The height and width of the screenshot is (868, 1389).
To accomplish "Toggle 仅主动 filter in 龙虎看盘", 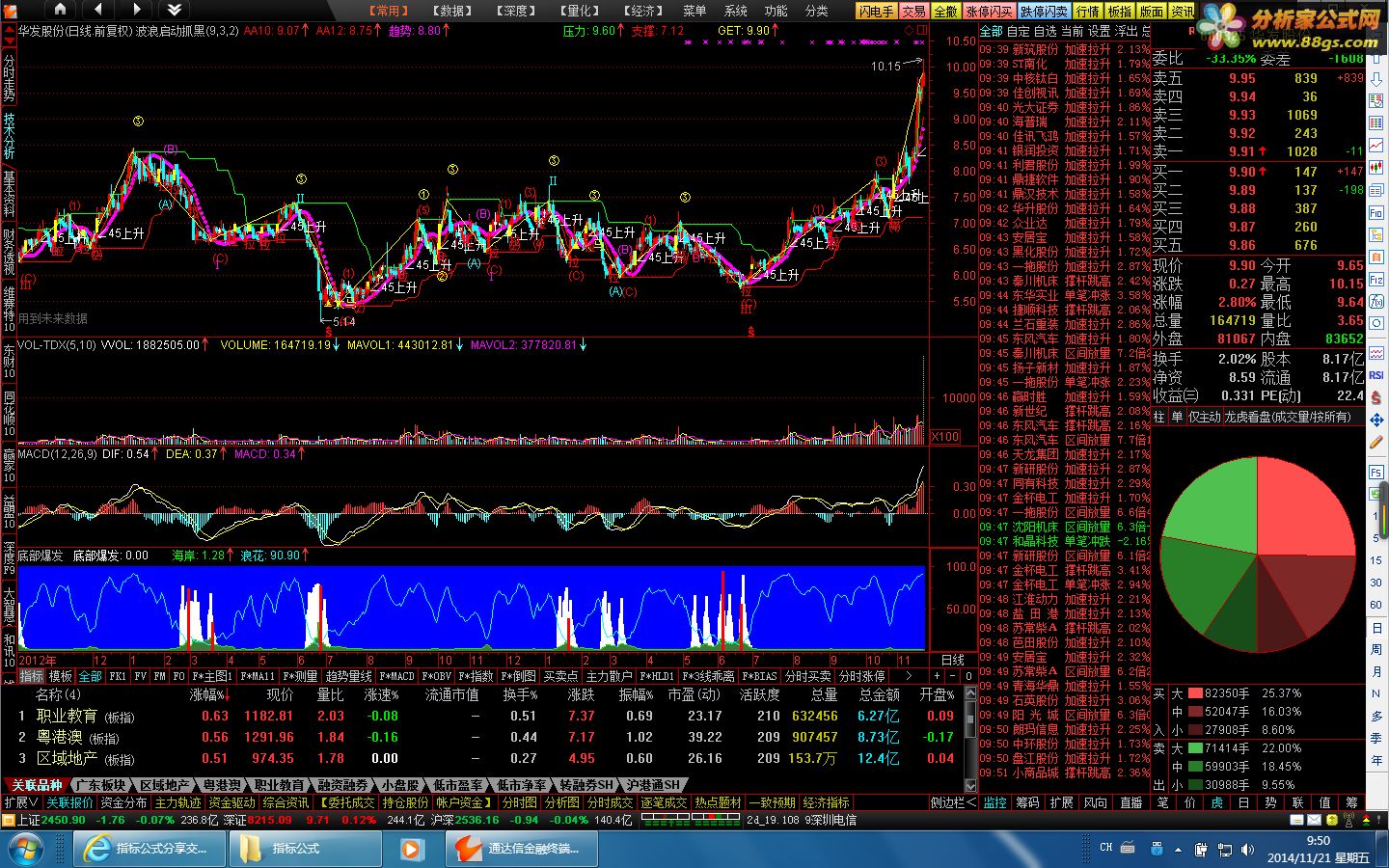I will pos(1205,417).
